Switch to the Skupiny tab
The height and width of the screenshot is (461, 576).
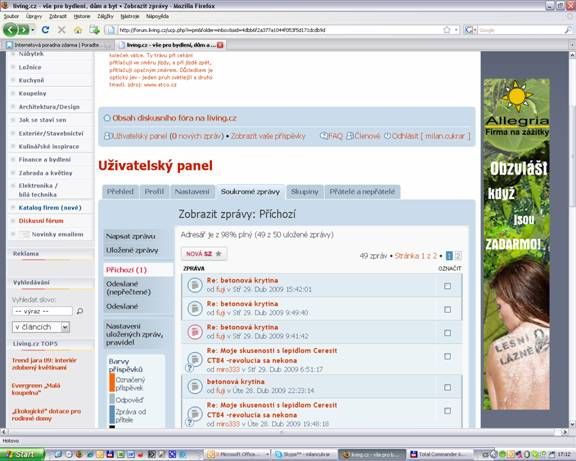pyautogui.click(x=305, y=192)
